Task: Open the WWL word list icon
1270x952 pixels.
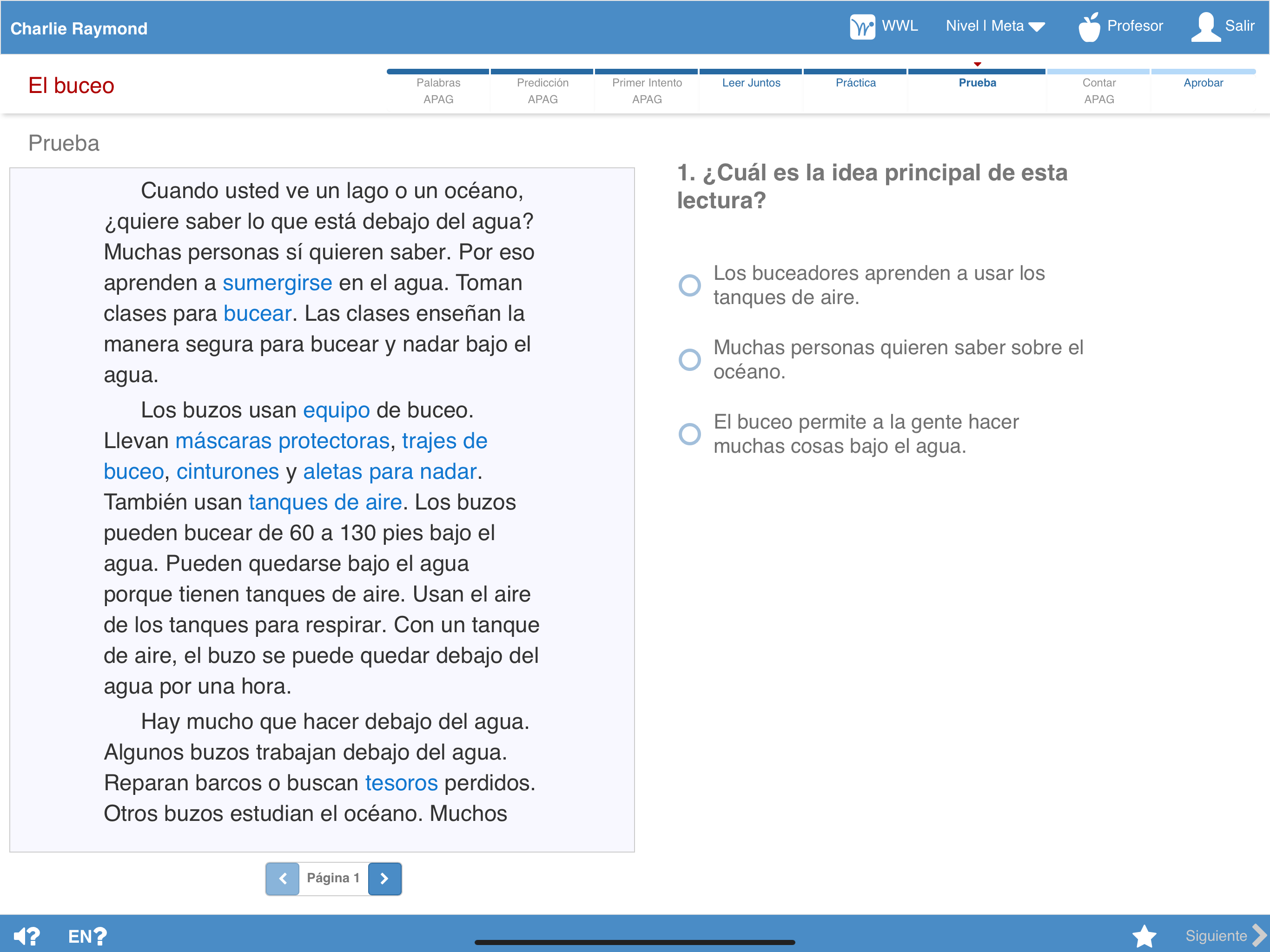Action: coord(862,26)
